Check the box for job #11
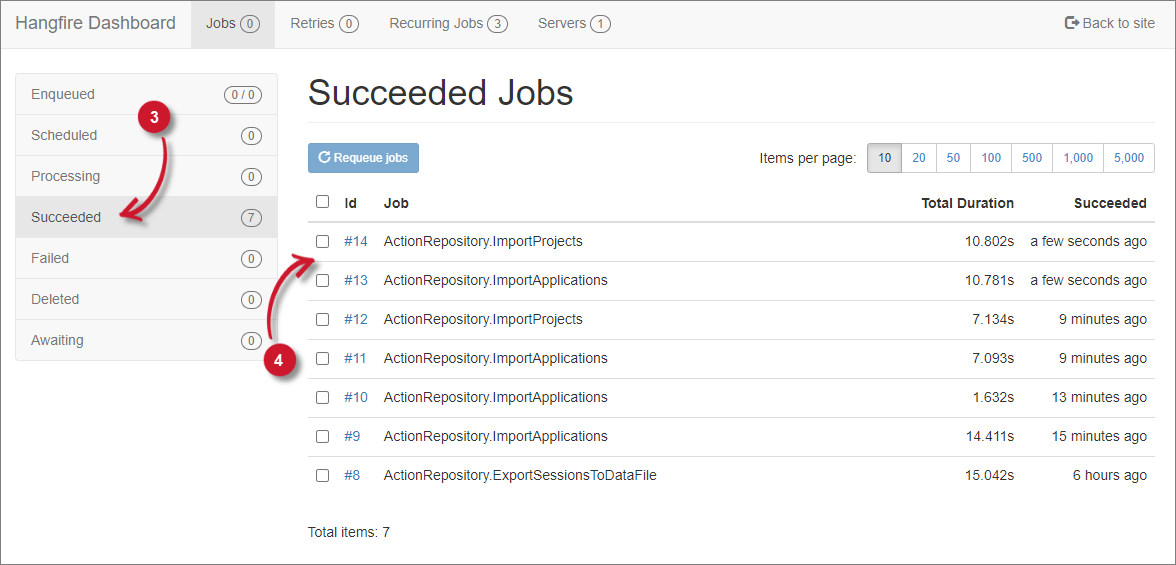This screenshot has height=565, width=1176. [322, 359]
